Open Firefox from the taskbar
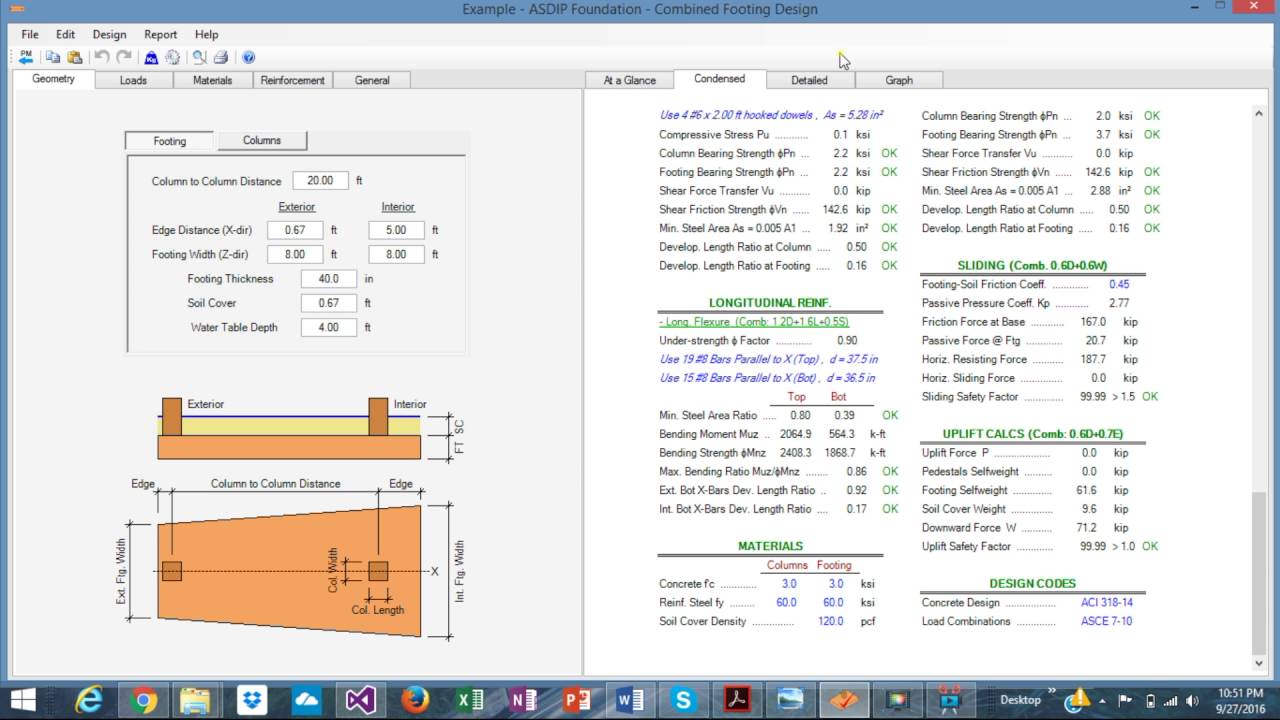The height and width of the screenshot is (720, 1280). pyautogui.click(x=414, y=700)
